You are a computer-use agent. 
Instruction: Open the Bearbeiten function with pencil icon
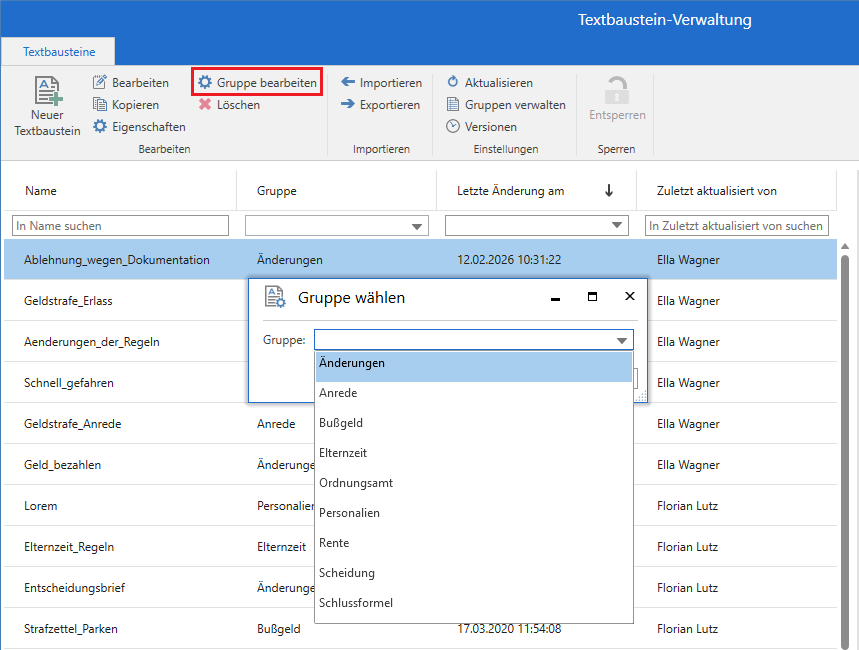pos(130,82)
